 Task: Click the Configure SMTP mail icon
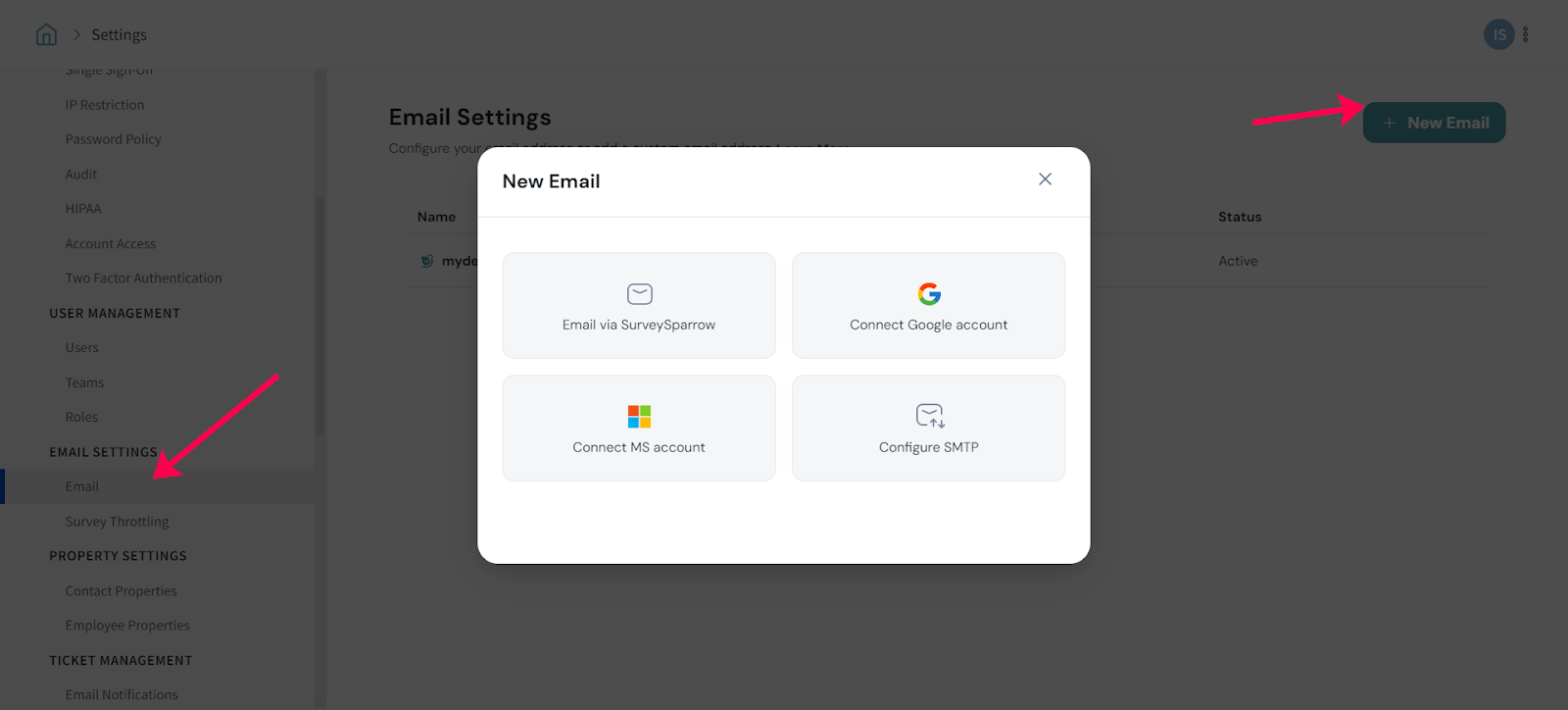pos(929,416)
